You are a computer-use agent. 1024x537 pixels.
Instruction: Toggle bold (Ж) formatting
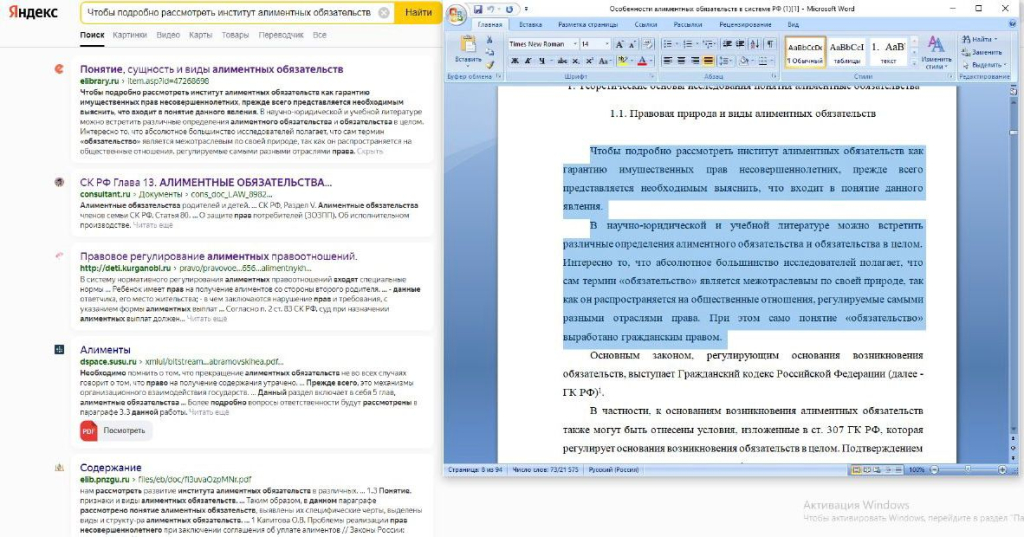[515, 61]
